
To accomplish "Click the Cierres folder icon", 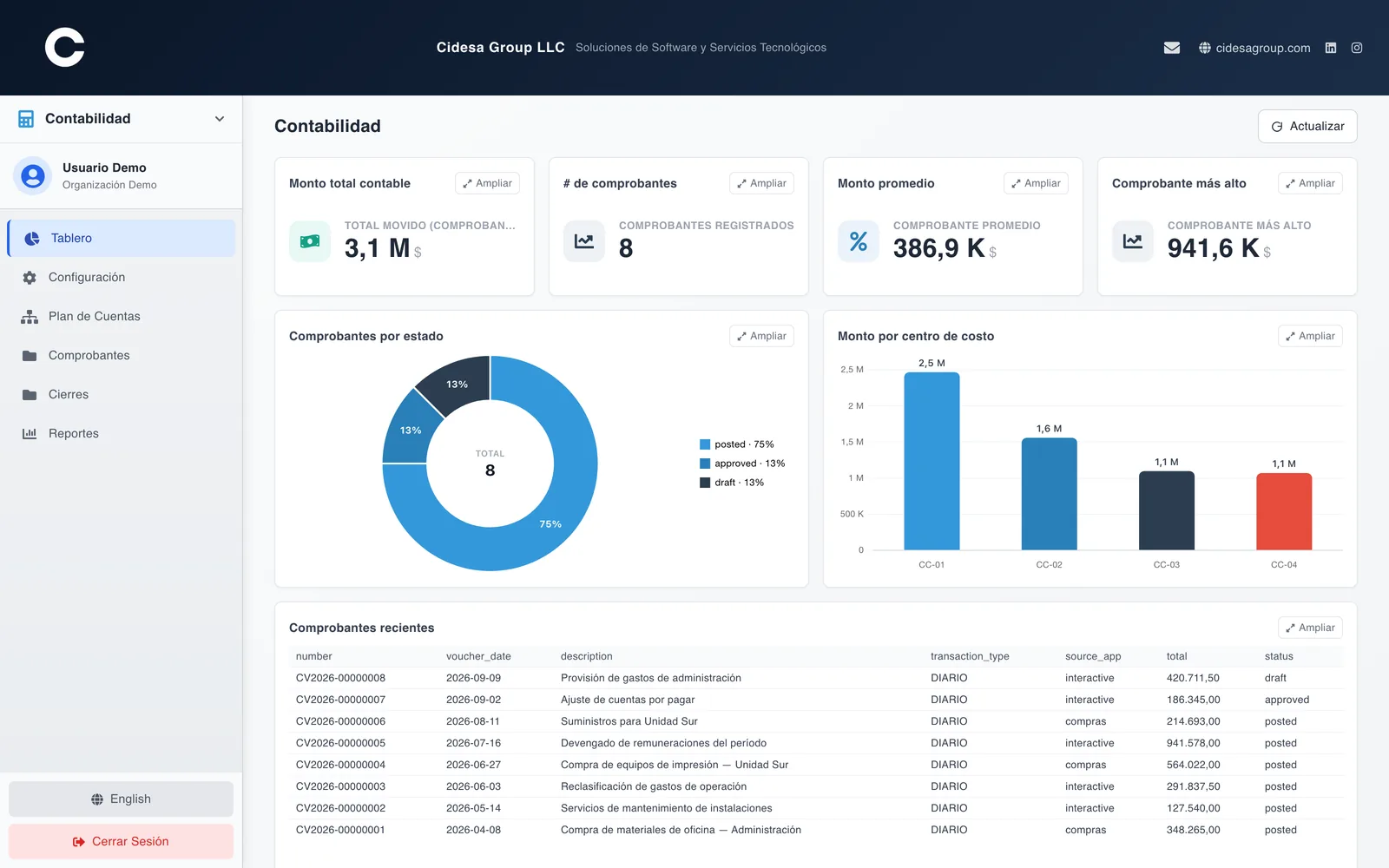I will point(30,395).
